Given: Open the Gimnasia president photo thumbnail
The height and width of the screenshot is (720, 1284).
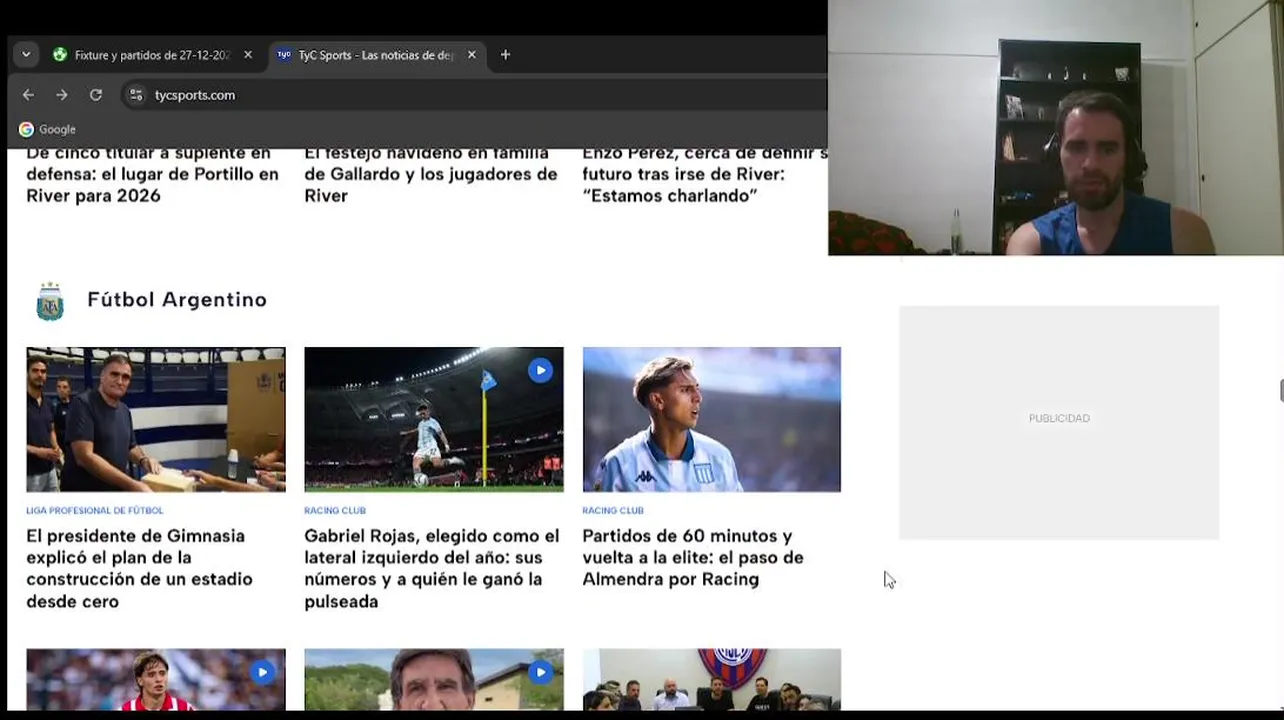Looking at the screenshot, I should point(156,419).
